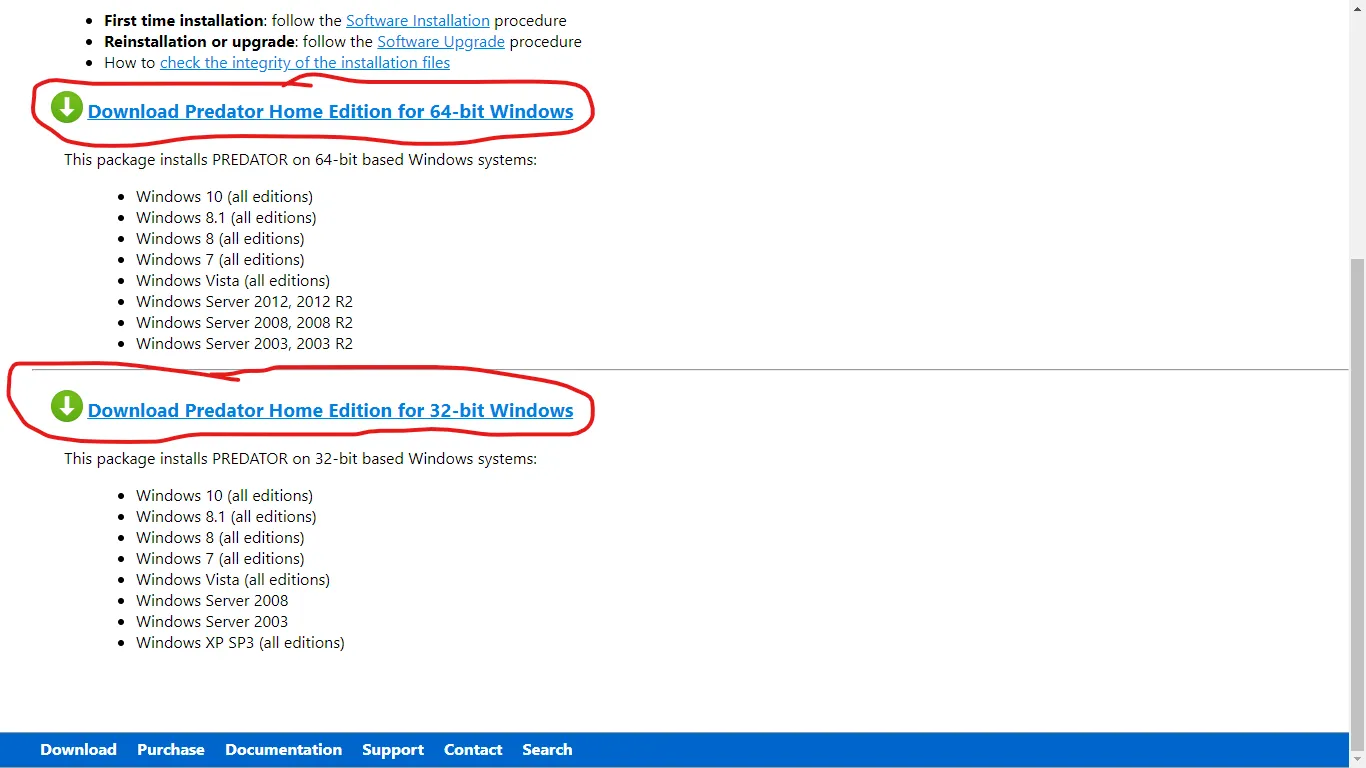
Task: Open the Software Installation procedure link
Action: [x=417, y=20]
